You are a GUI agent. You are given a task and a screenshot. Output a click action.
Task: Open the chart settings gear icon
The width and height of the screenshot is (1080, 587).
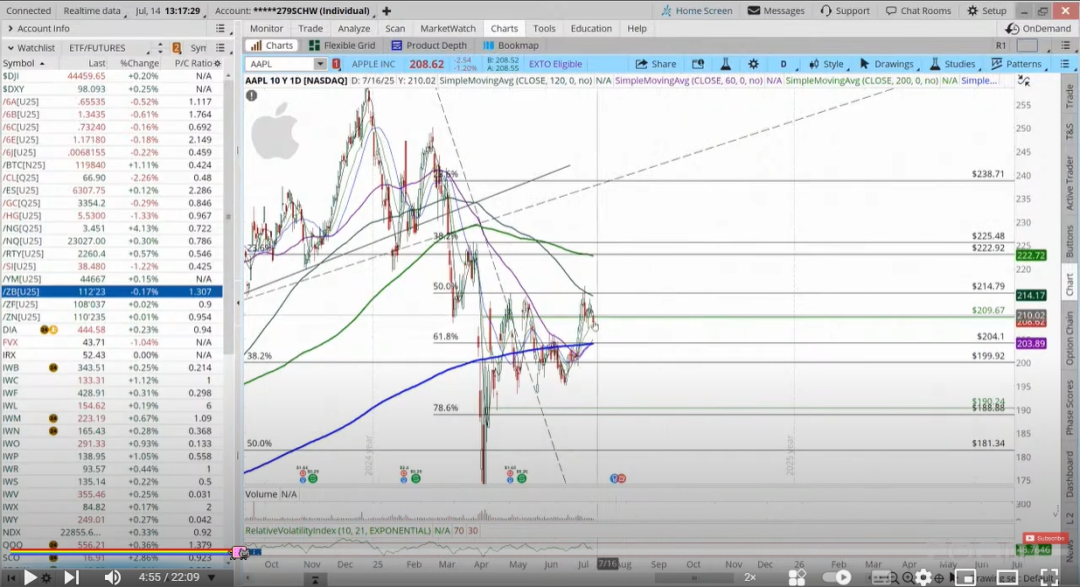754,63
